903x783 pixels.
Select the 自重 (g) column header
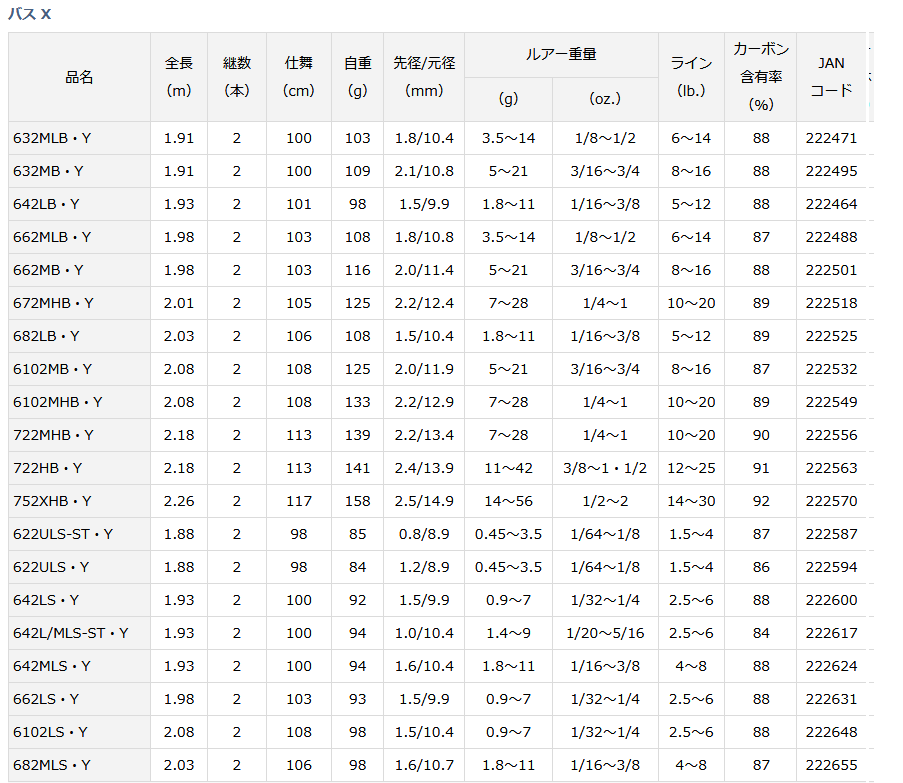[x=358, y=77]
